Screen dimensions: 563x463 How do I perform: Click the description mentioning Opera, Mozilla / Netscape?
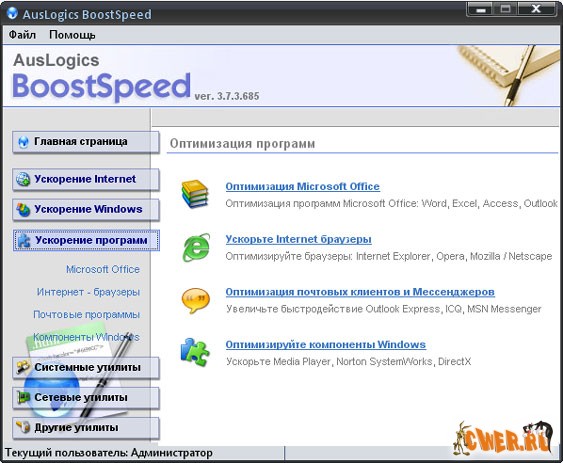click(388, 256)
